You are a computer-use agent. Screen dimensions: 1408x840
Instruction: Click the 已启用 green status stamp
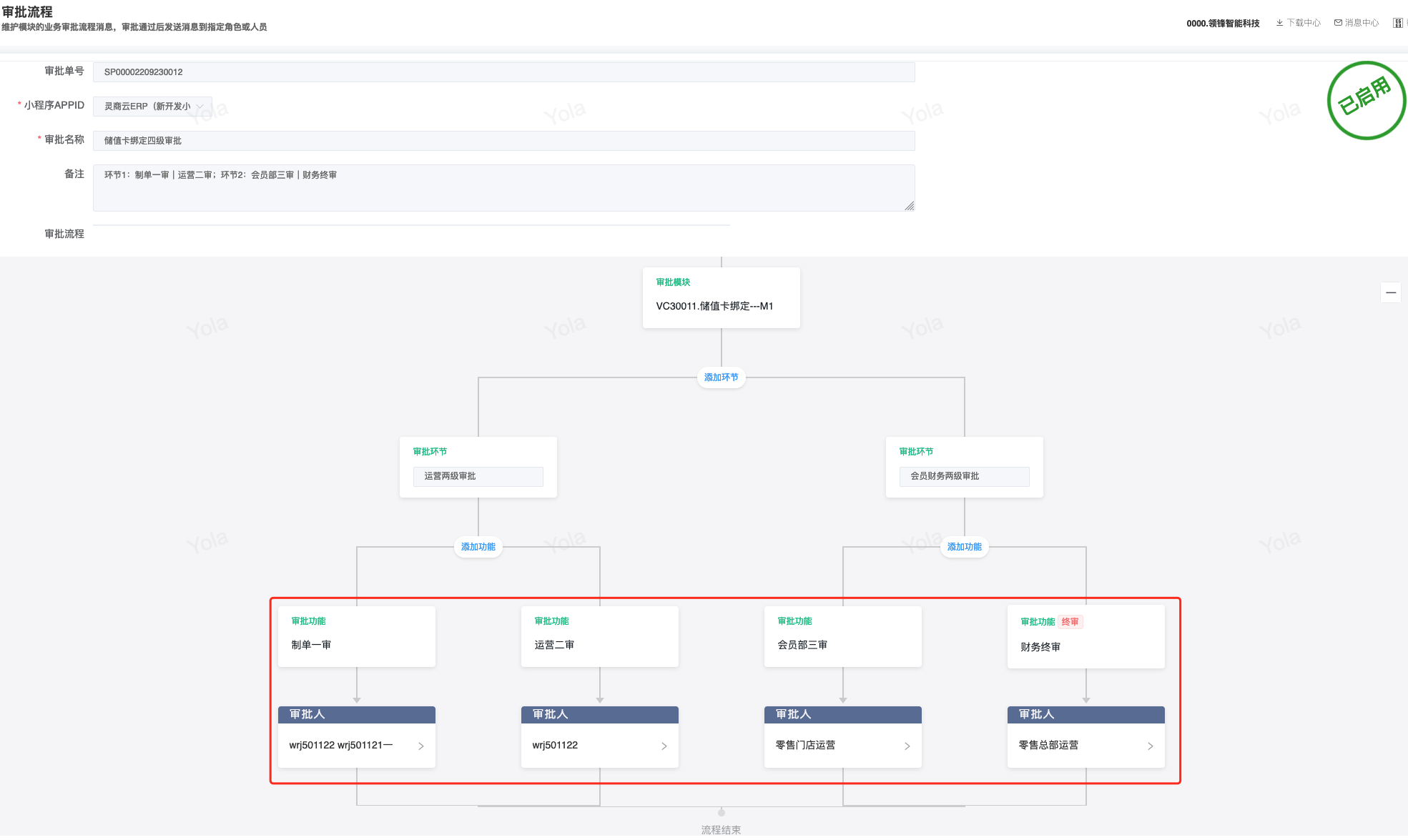(x=1365, y=100)
